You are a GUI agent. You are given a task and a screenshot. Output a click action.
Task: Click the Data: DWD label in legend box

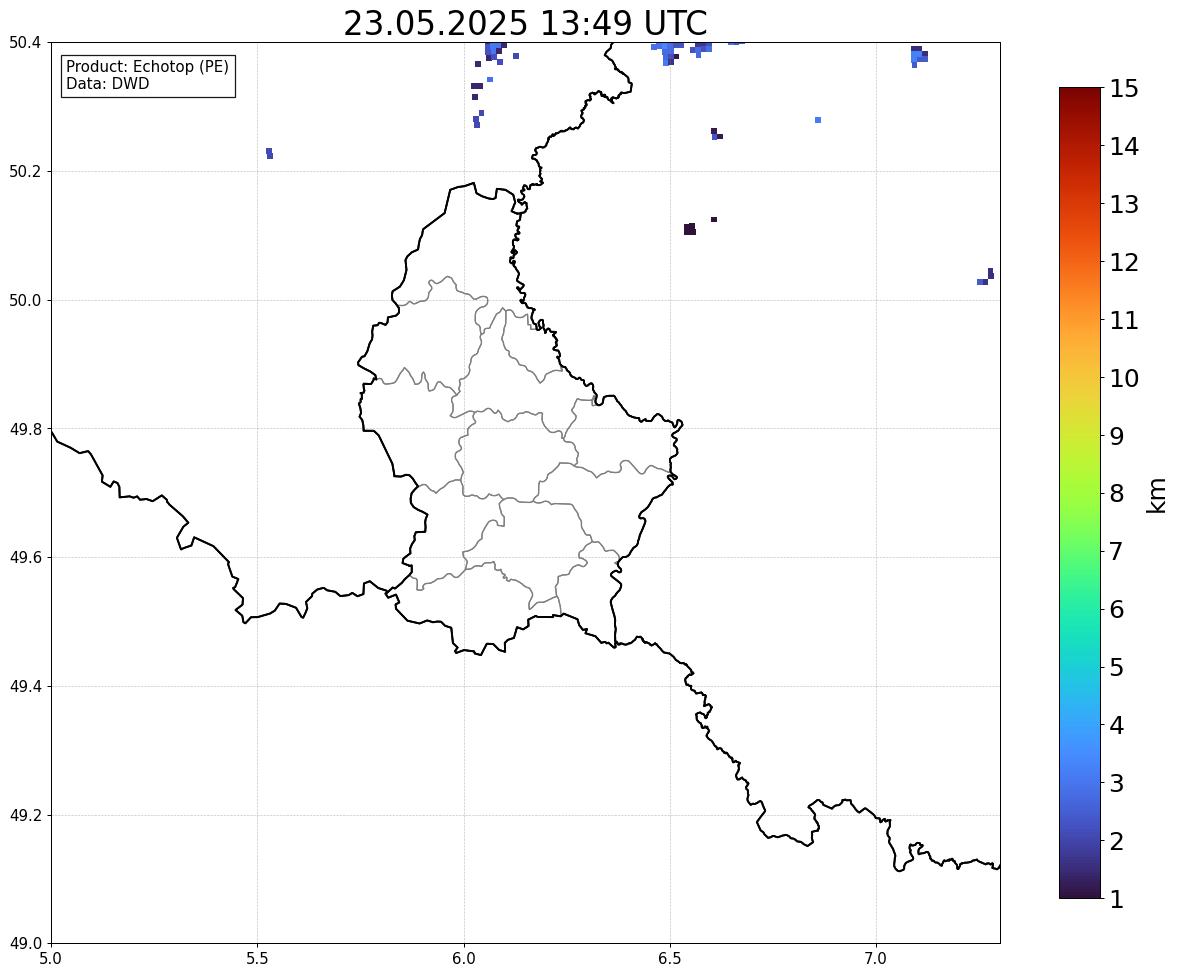tap(107, 83)
